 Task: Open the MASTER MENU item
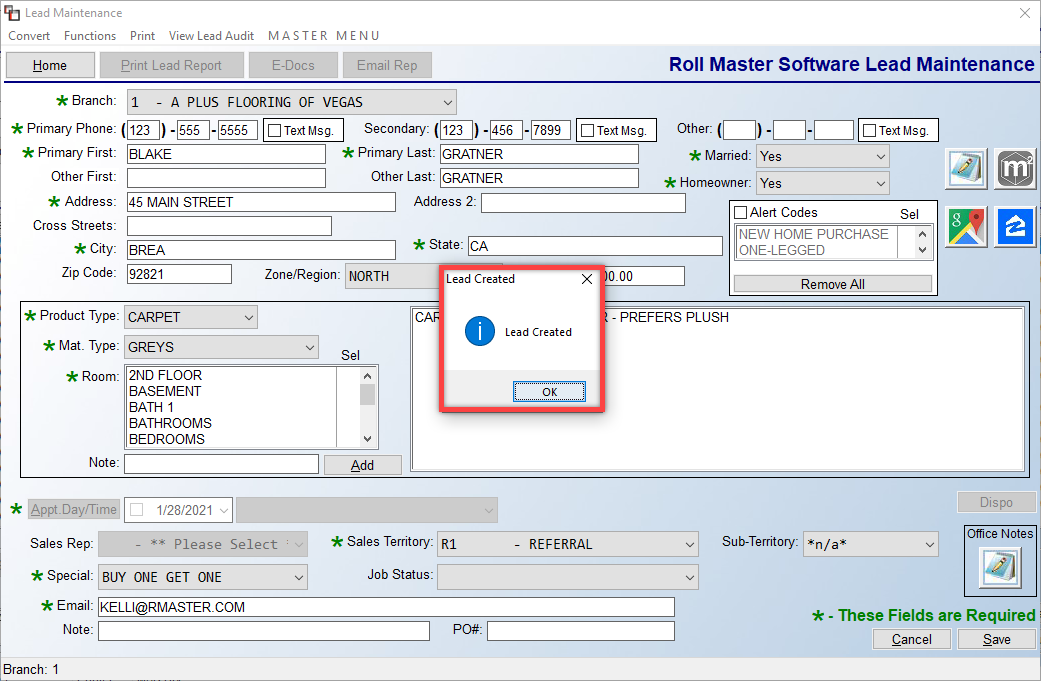click(324, 36)
